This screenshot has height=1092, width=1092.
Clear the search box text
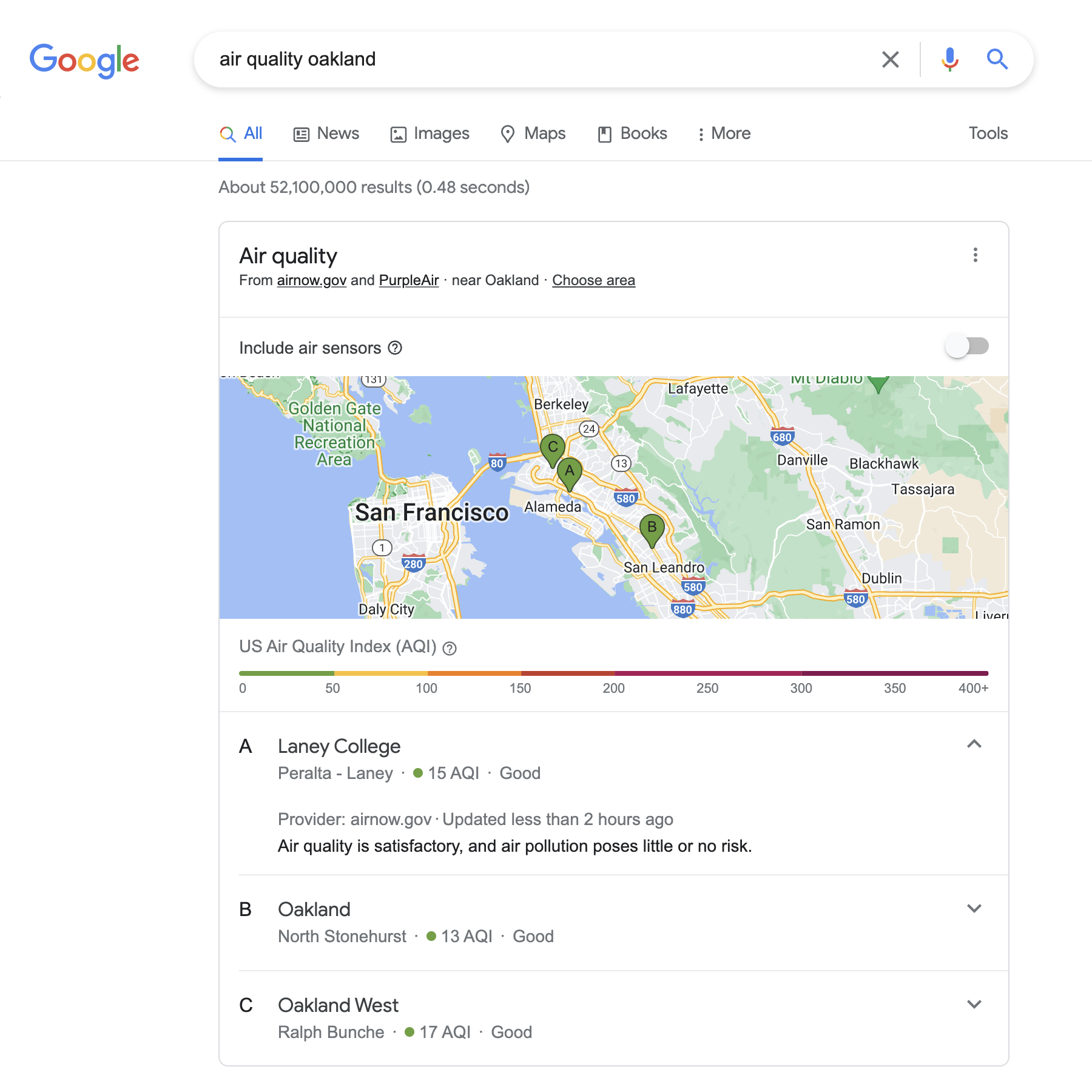tap(890, 59)
